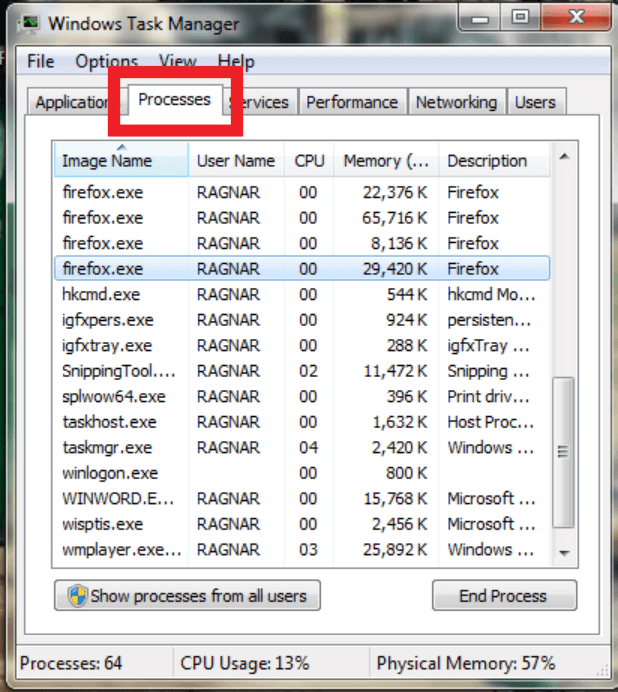Open the Options menu
Screen dimensions: 618x692
pyautogui.click(x=106, y=61)
